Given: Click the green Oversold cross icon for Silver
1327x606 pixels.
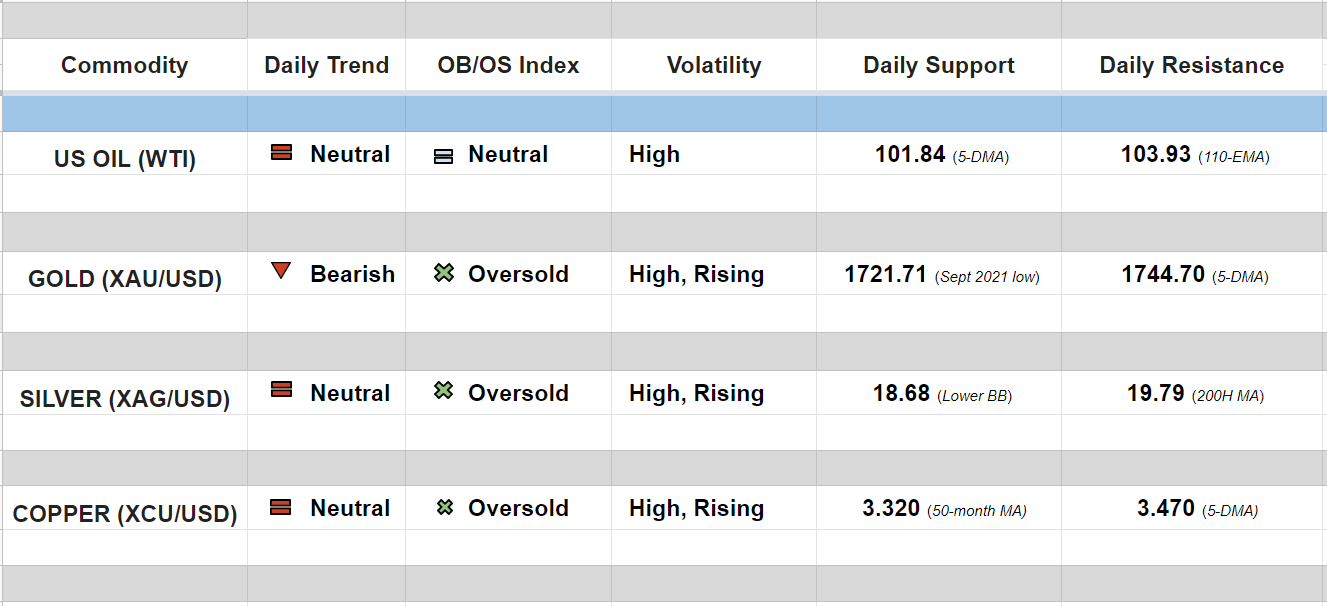Looking at the screenshot, I should pyautogui.click(x=444, y=391).
